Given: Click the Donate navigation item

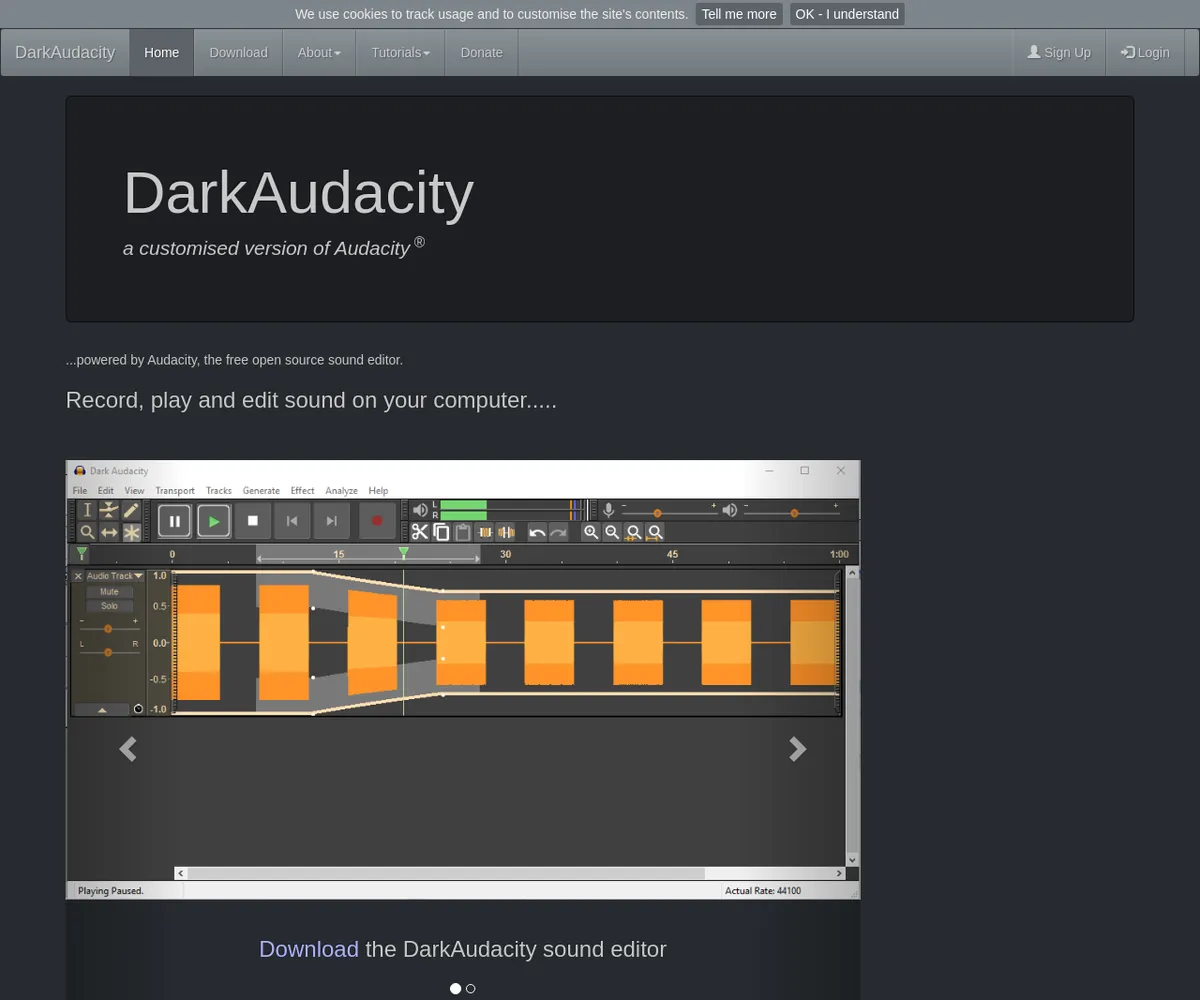Looking at the screenshot, I should point(481,53).
